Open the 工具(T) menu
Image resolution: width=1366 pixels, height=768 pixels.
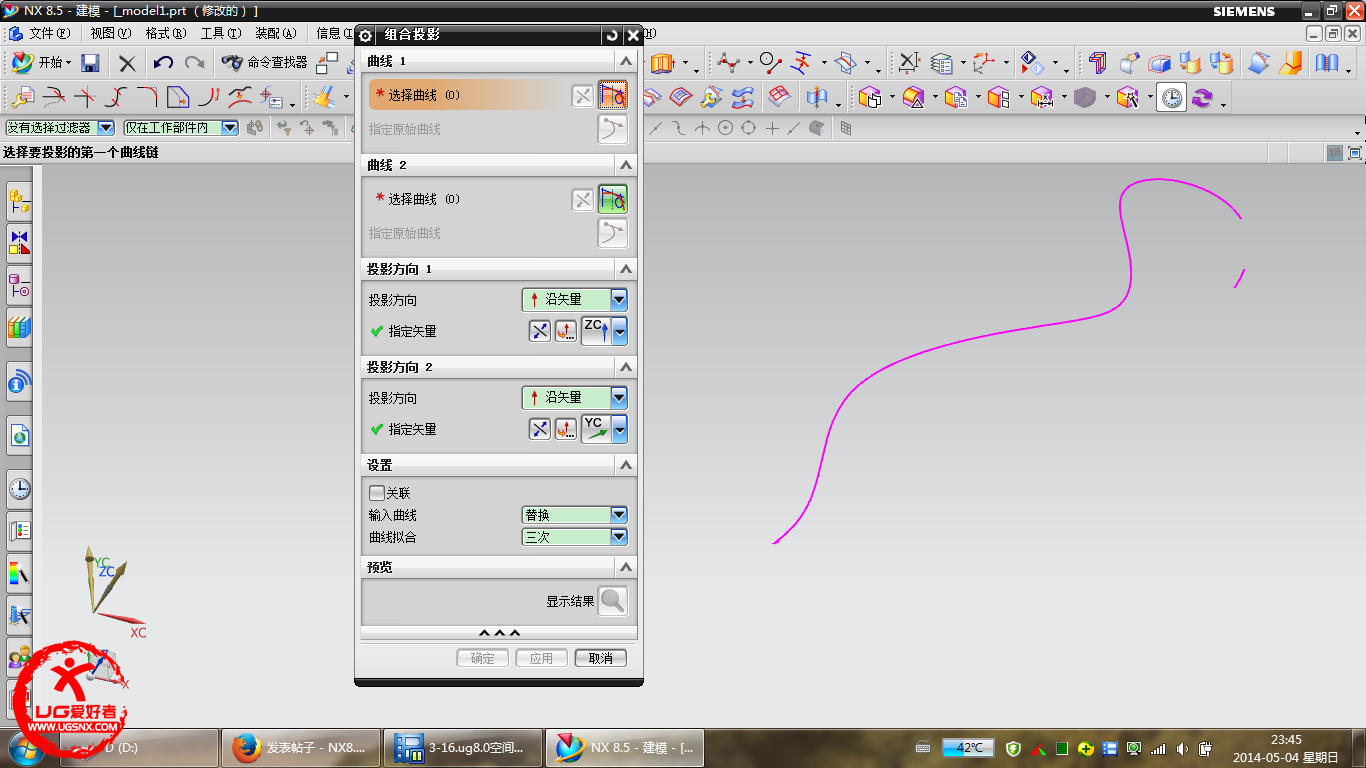(x=220, y=33)
